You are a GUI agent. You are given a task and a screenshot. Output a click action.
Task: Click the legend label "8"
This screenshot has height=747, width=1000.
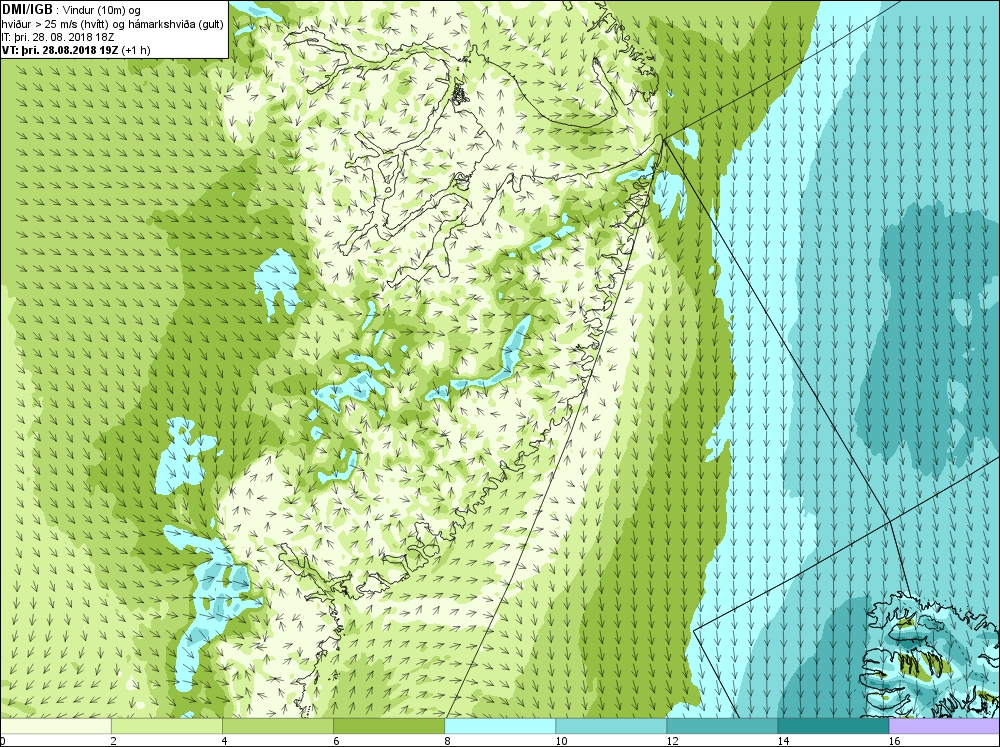coord(447,741)
